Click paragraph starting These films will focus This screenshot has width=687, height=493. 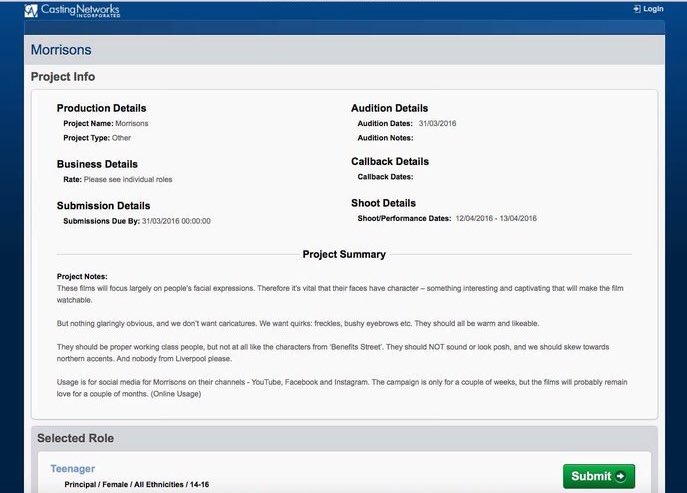340,294
